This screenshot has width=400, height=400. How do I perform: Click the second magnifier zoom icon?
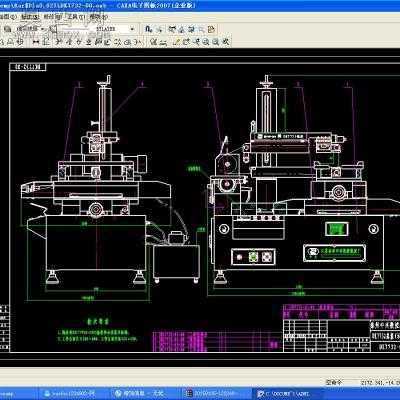pyautogui.click(x=216, y=42)
